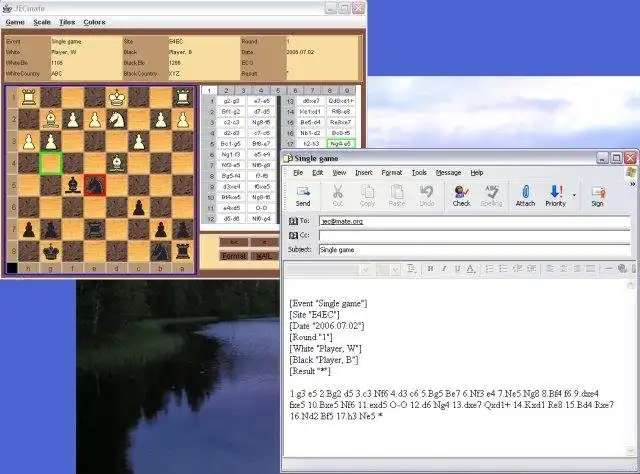Click the Check names icon
The height and width of the screenshot is (474, 640).
pyautogui.click(x=461, y=191)
